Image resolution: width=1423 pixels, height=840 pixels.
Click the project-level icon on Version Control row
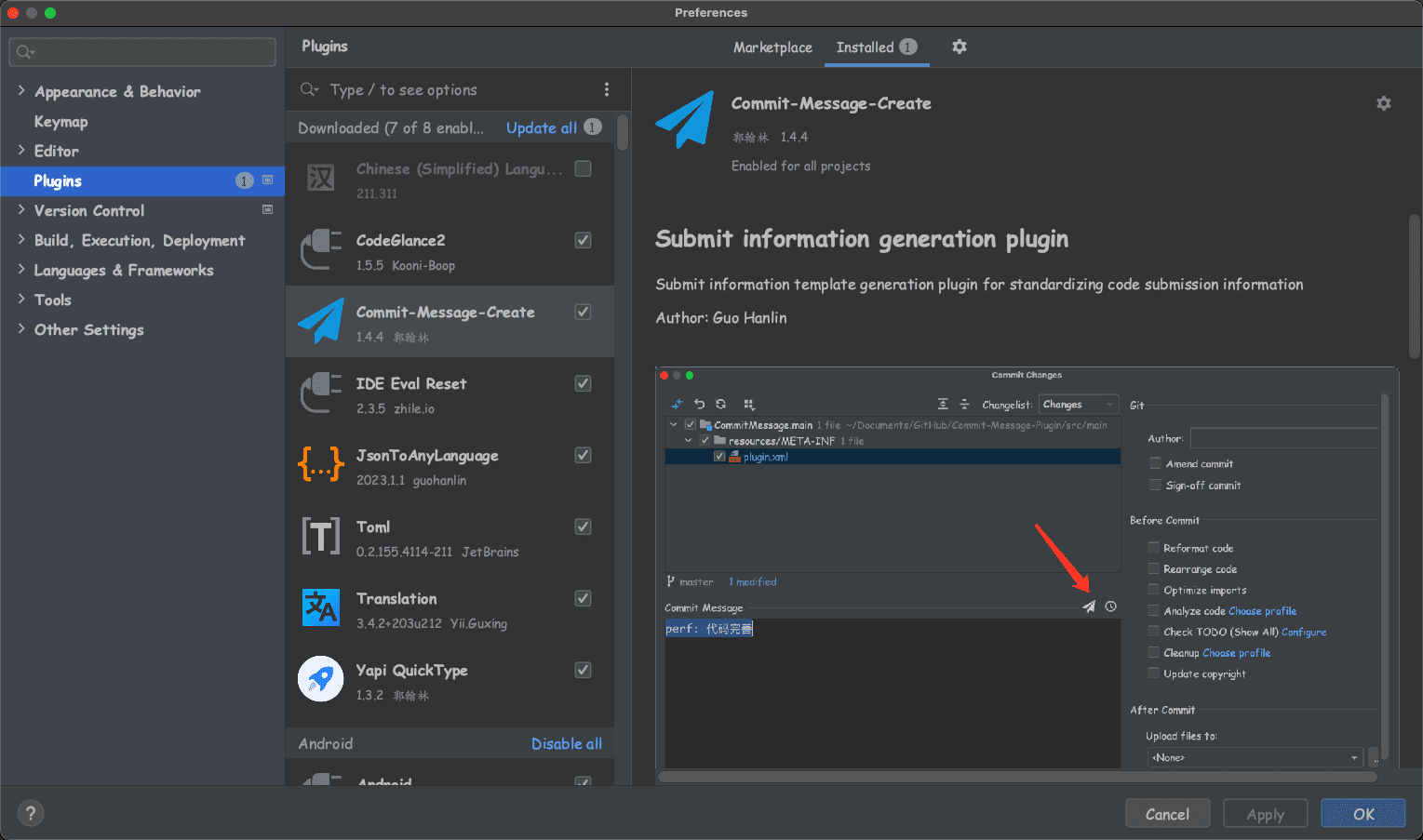click(268, 210)
